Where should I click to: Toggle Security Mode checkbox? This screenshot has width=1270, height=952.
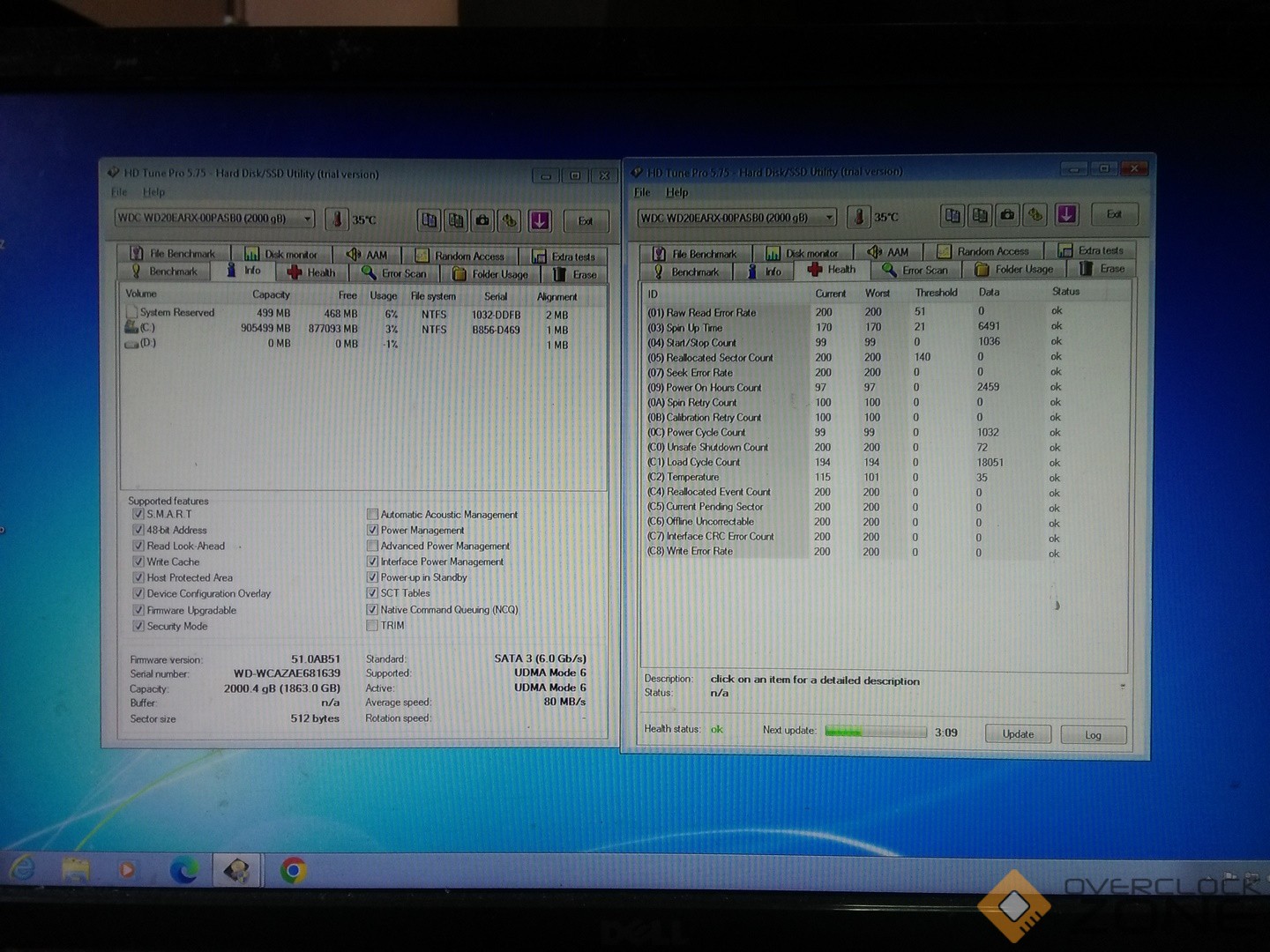(x=138, y=626)
